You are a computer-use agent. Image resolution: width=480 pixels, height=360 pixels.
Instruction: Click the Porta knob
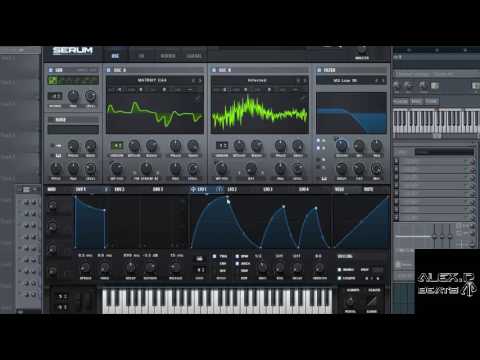(x=350, y=302)
